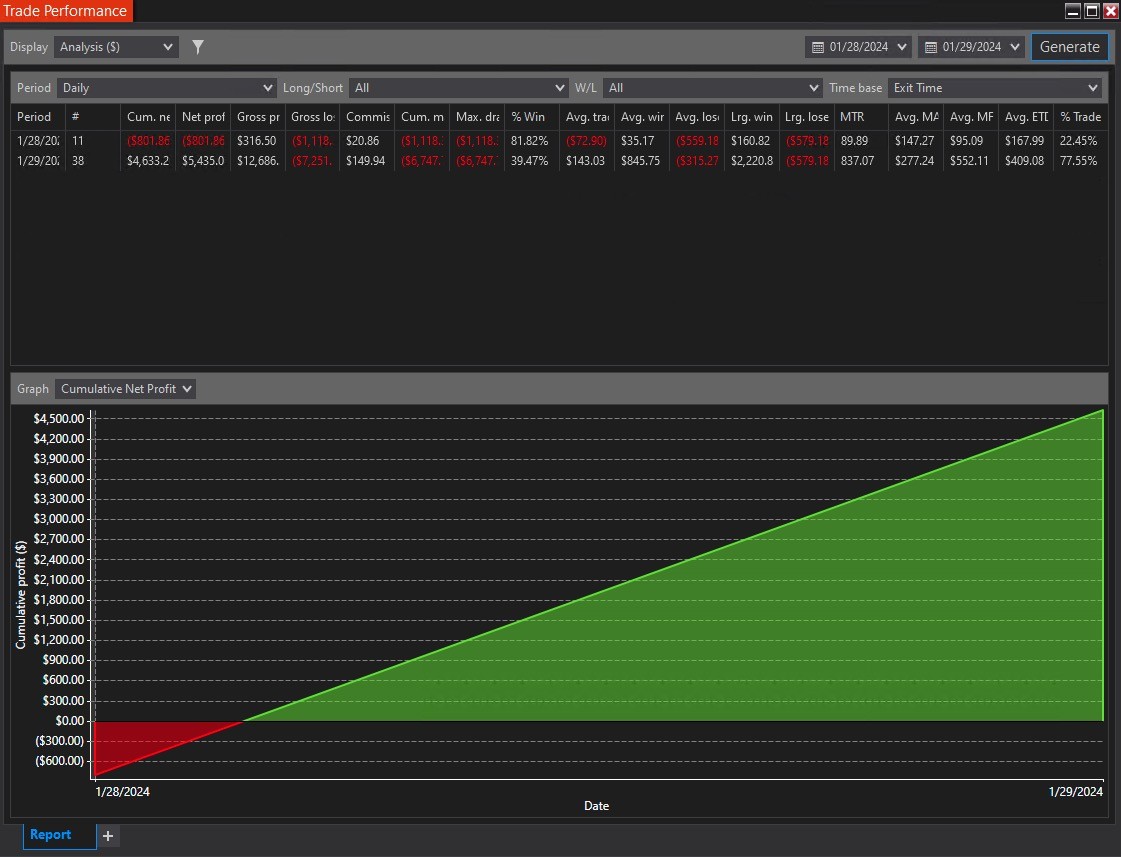Open the start date calendar icon 01/28/2024
Viewport: 1121px width, 857px height.
[818, 47]
